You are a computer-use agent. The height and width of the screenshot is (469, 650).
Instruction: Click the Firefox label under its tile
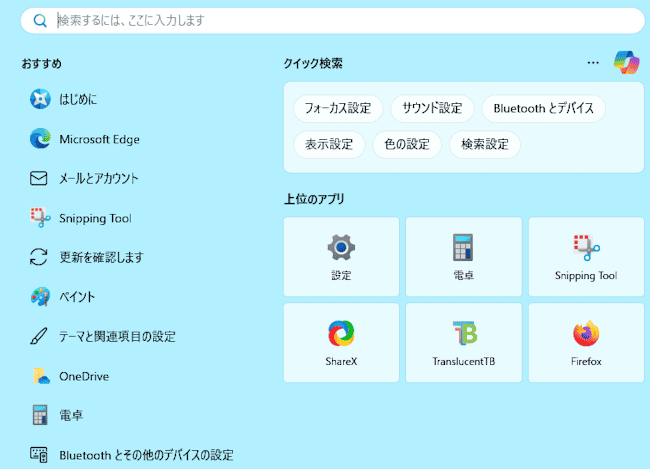pos(586,362)
